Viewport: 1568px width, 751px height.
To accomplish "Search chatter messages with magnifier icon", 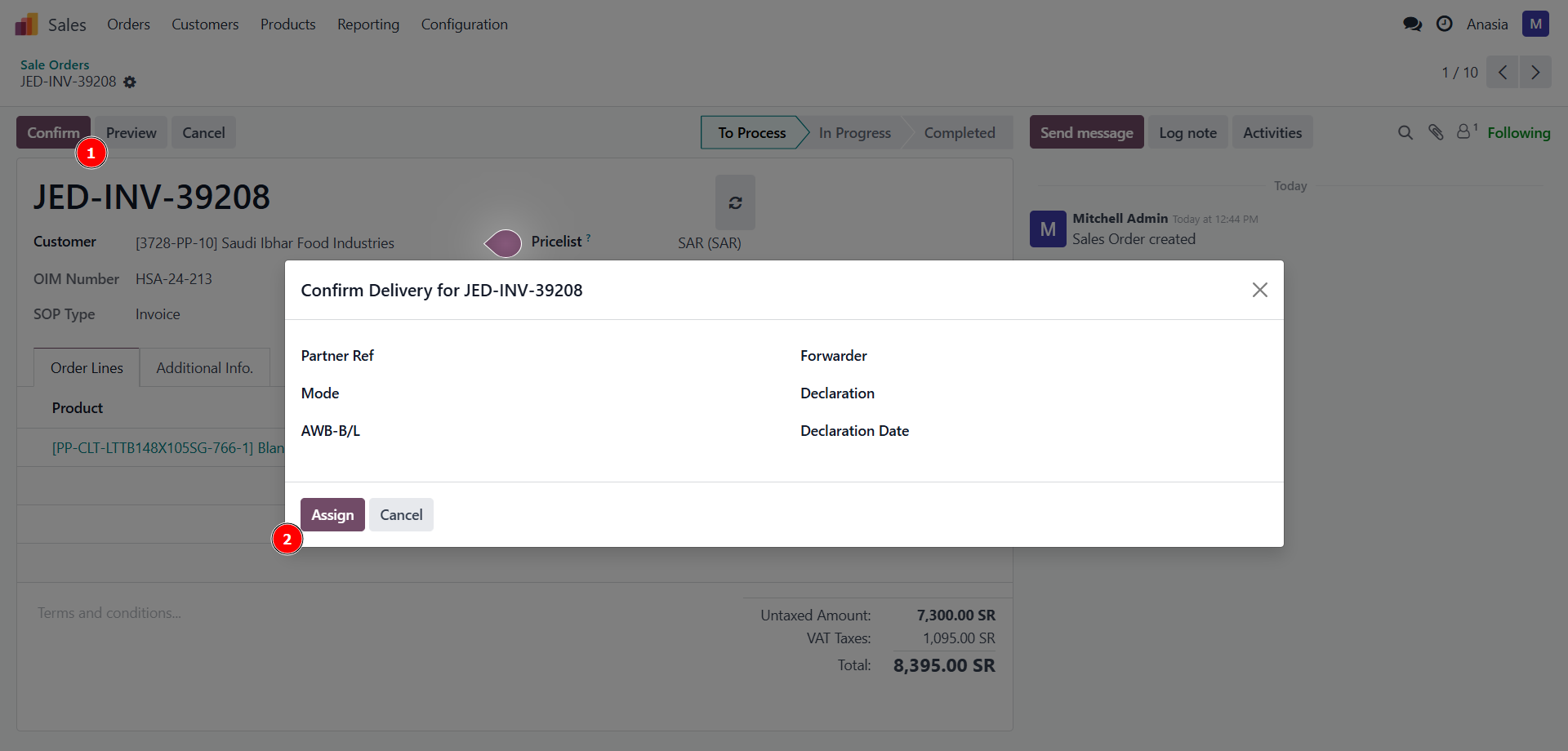I will click(x=1405, y=133).
